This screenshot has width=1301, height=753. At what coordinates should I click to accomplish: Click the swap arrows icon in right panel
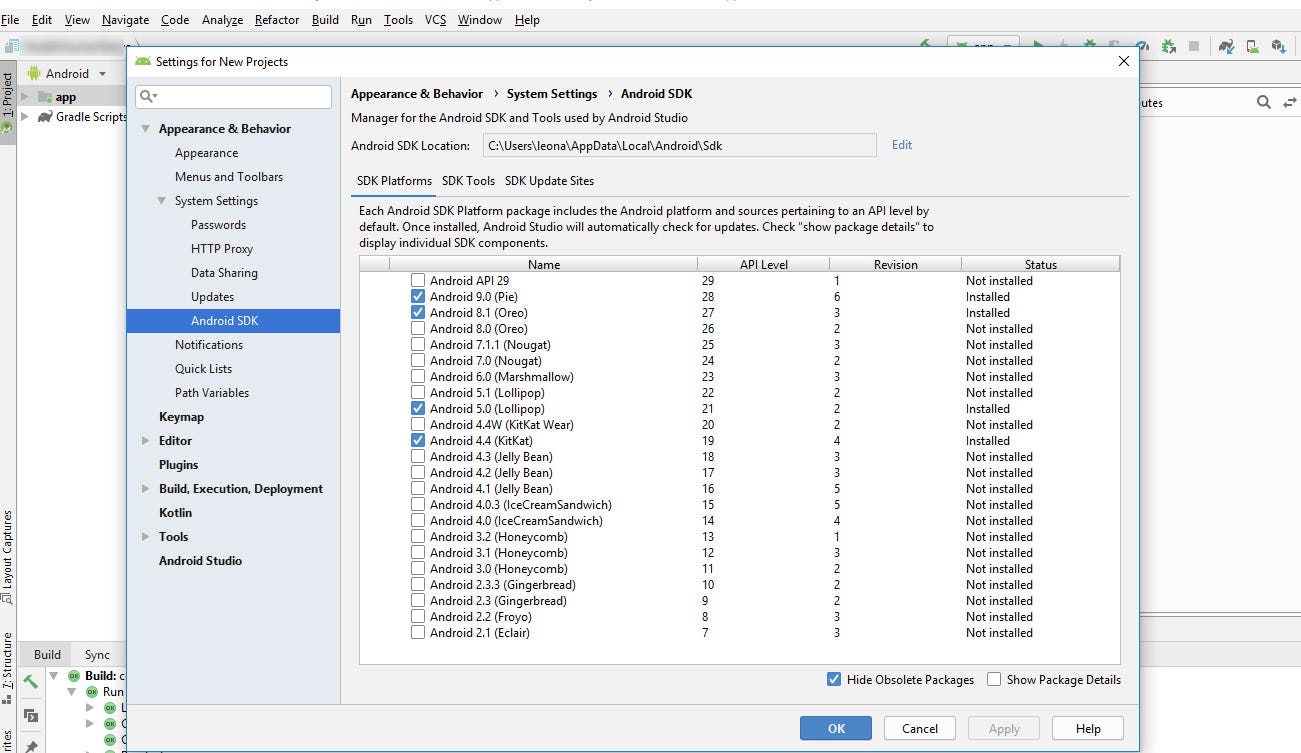(1290, 102)
